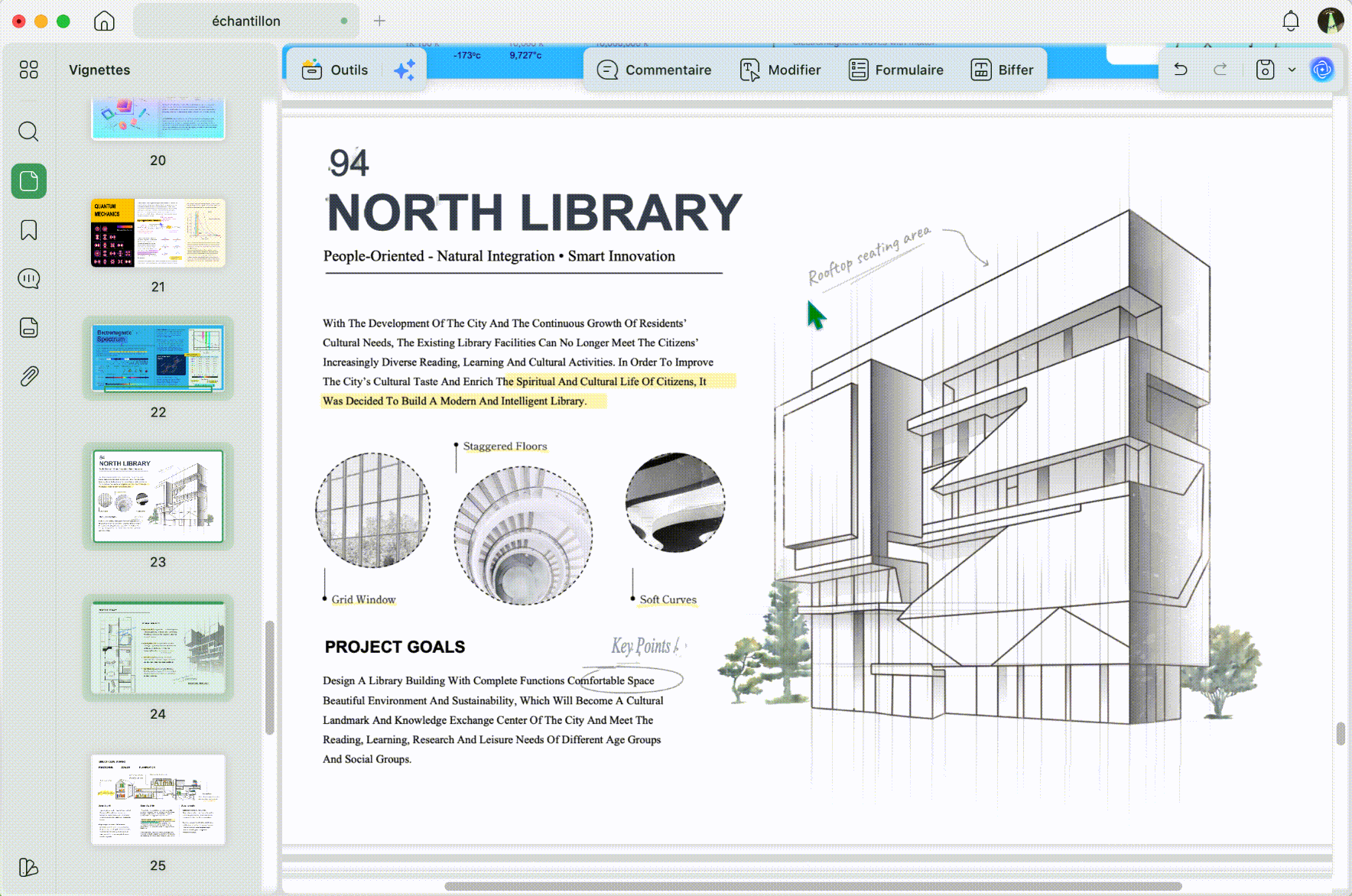Open the search panel in sidebar
1352x896 pixels.
point(28,131)
